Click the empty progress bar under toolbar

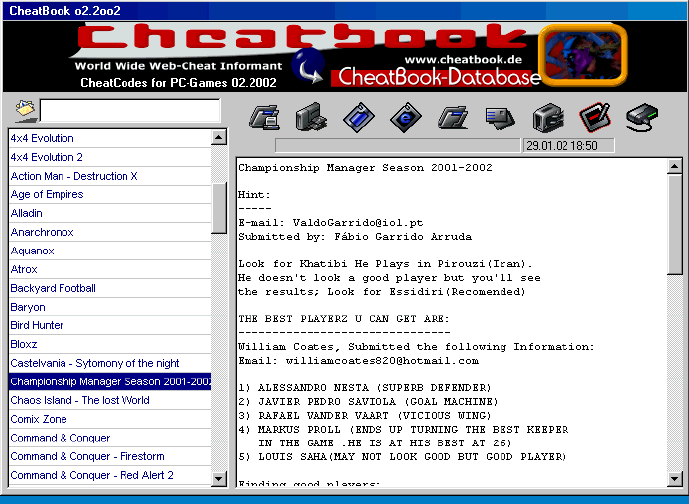pyautogui.click(x=397, y=145)
